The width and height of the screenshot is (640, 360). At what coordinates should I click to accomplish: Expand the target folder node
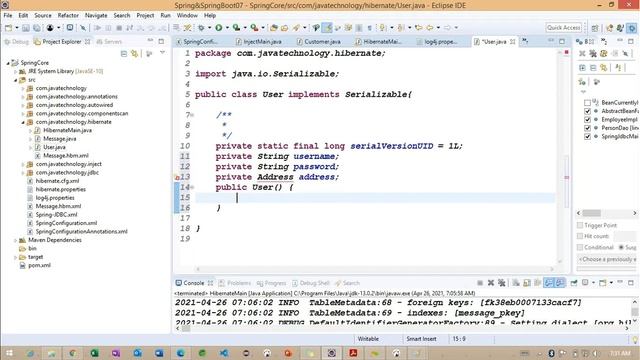coord(16,257)
